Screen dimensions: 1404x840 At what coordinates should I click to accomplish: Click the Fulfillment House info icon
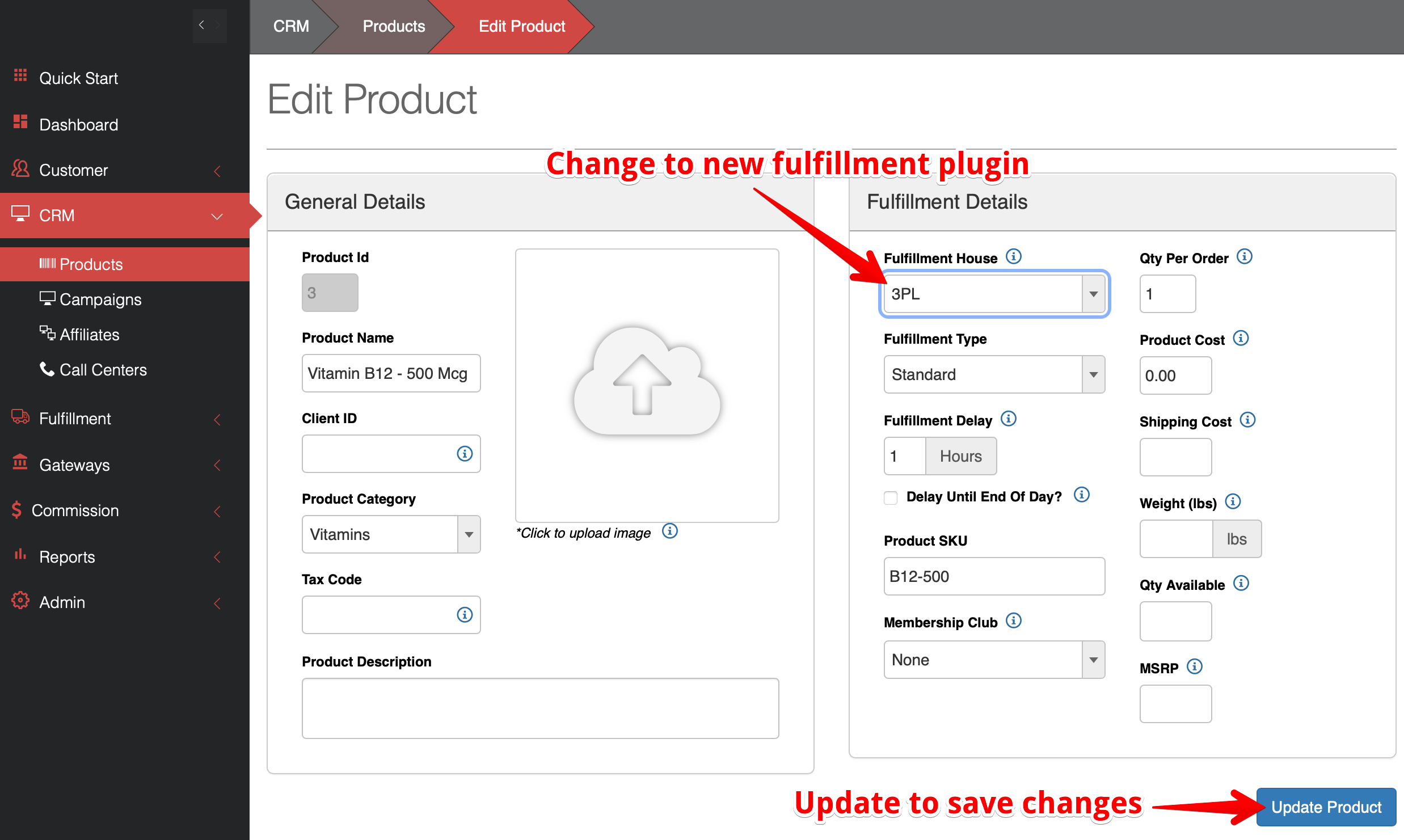tap(1014, 257)
